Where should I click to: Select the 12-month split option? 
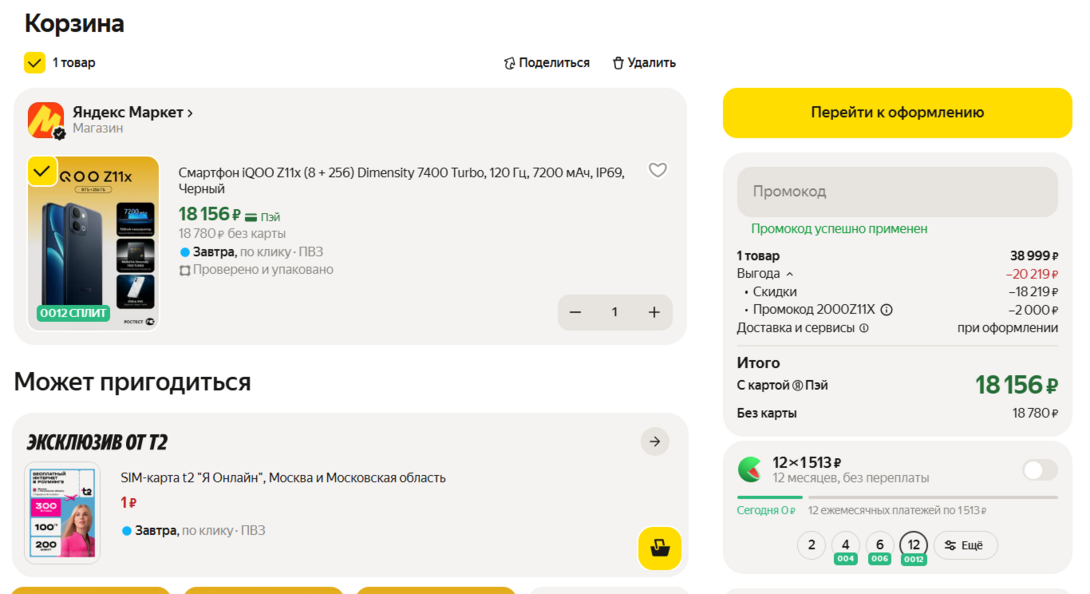tap(913, 547)
